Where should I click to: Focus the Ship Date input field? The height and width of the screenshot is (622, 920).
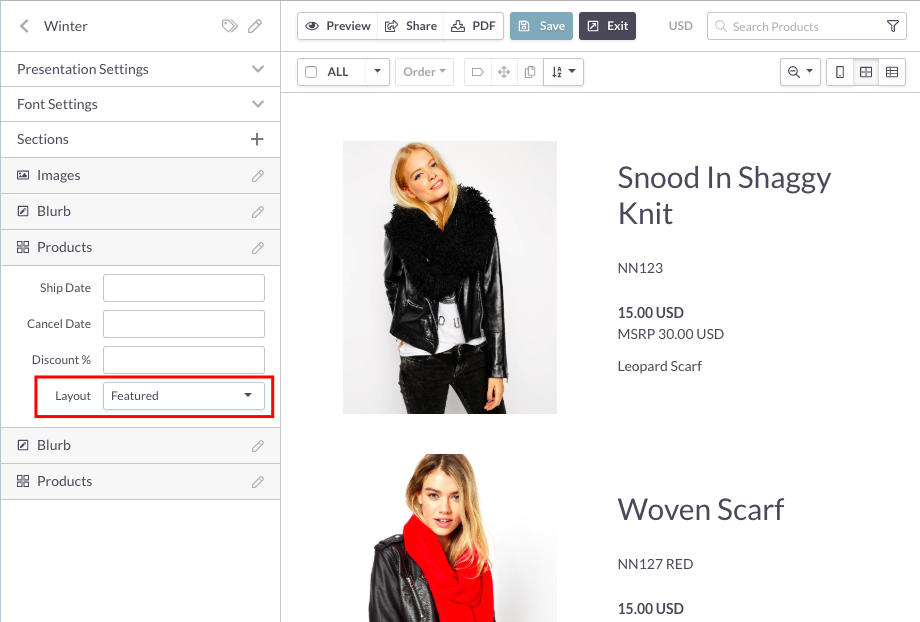pyautogui.click(x=184, y=288)
